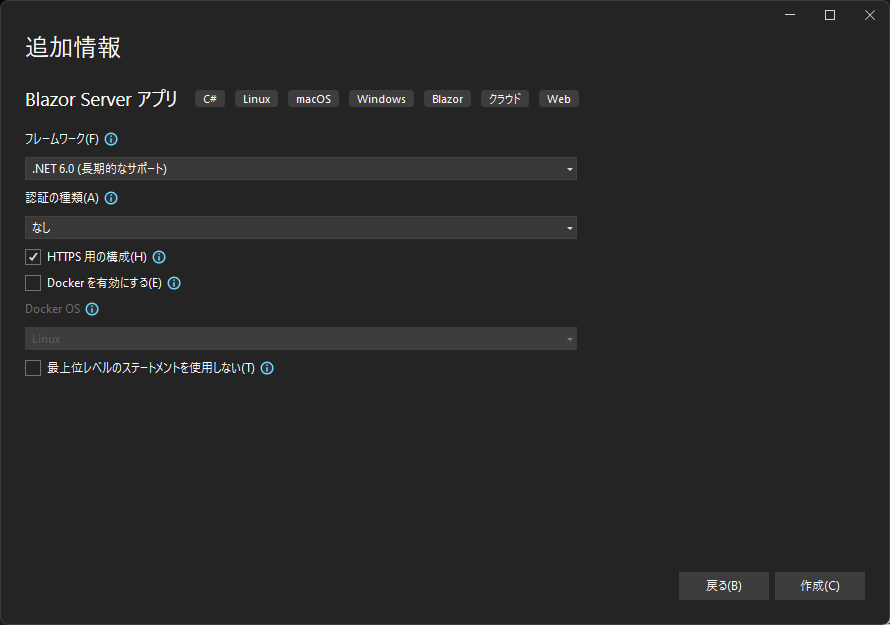
Task: Click the 認証の種類(A) label text
Action: pos(62,198)
